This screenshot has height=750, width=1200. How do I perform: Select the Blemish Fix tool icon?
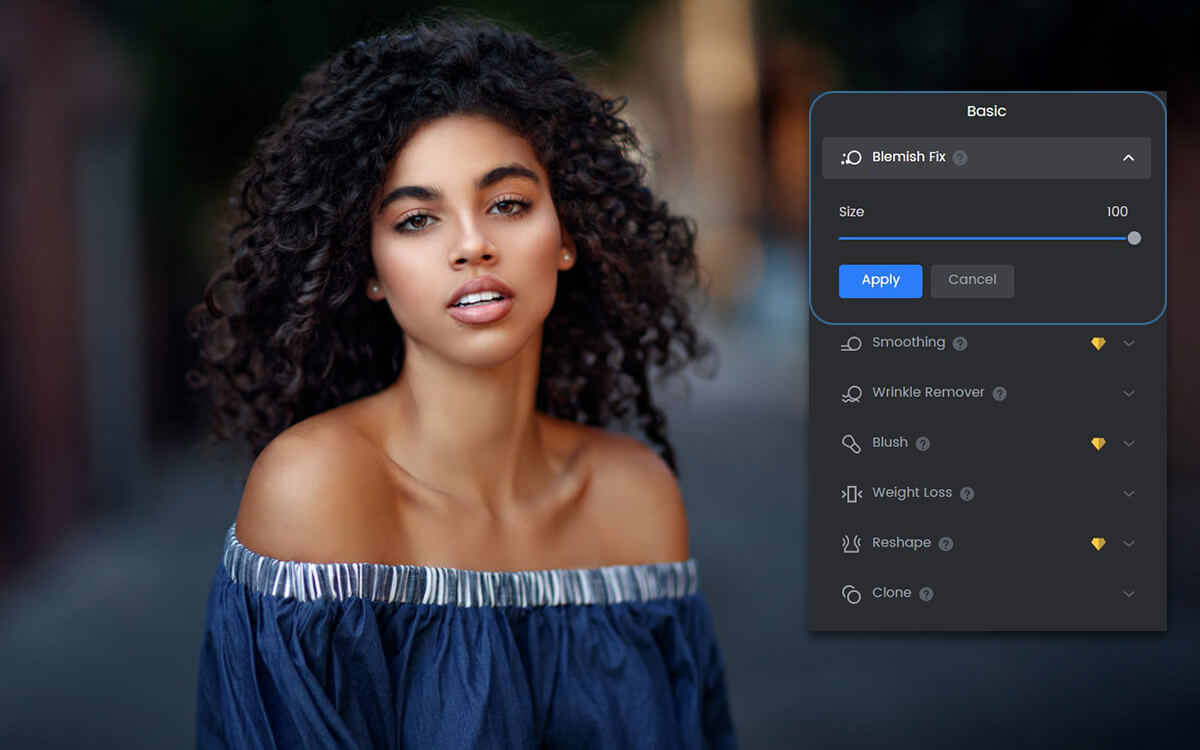pyautogui.click(x=851, y=157)
